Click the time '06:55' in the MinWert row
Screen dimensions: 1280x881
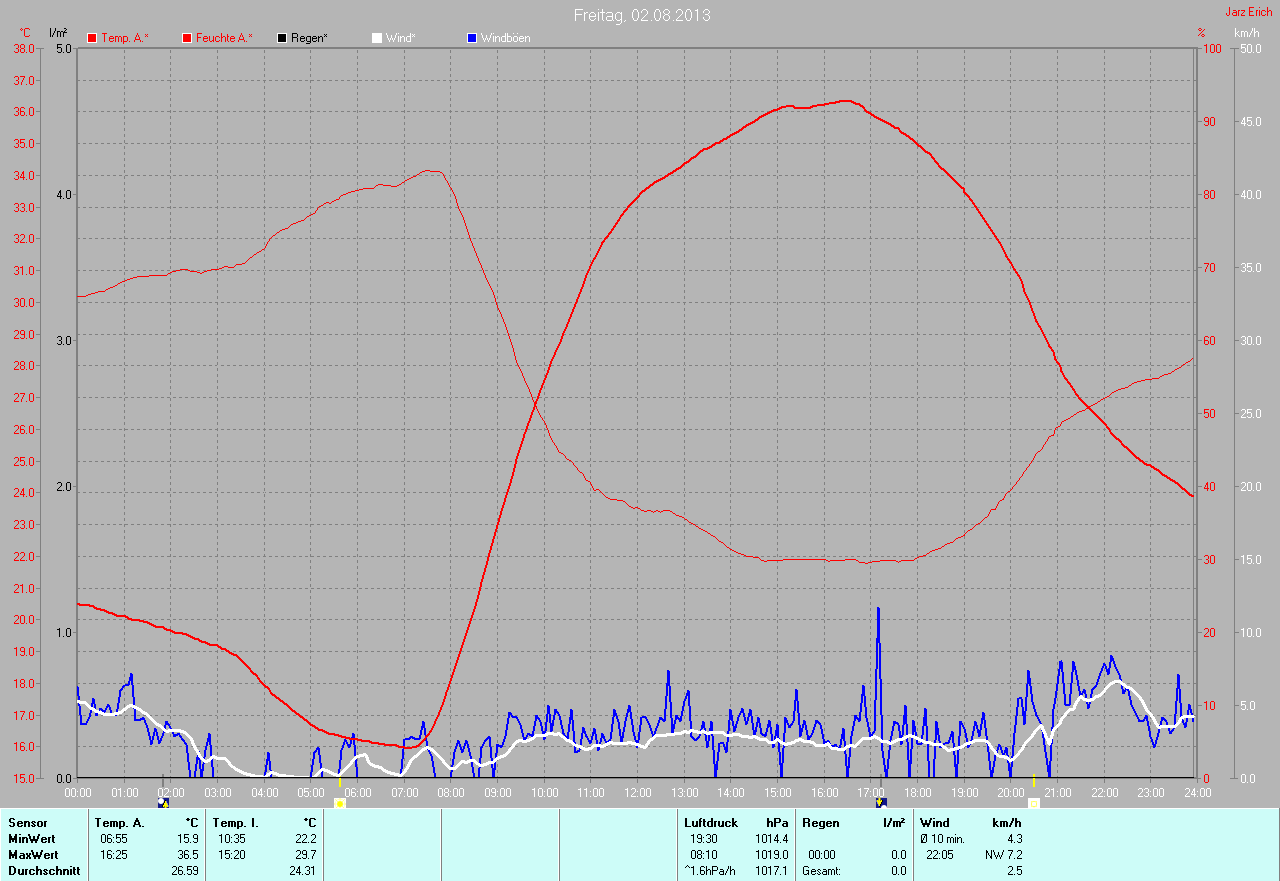pyautogui.click(x=114, y=839)
